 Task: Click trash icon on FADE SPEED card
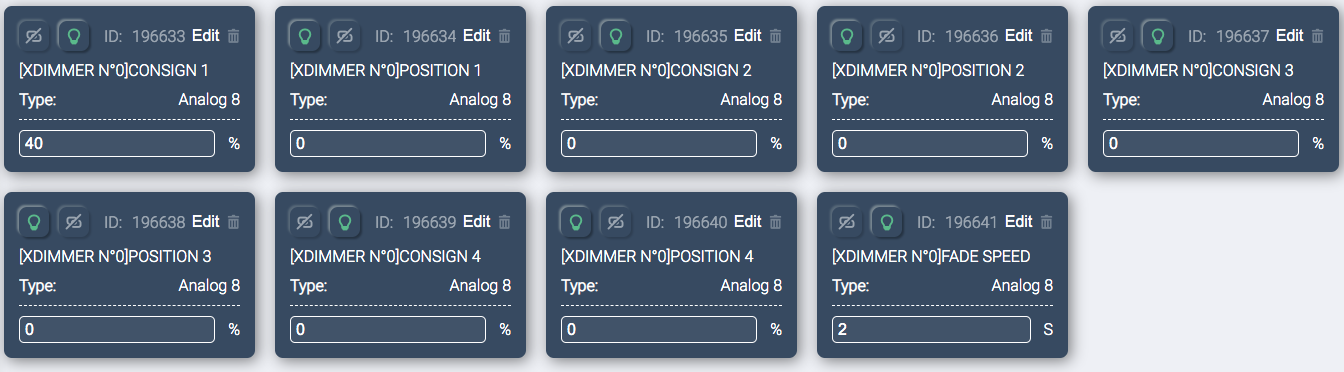tap(1047, 222)
